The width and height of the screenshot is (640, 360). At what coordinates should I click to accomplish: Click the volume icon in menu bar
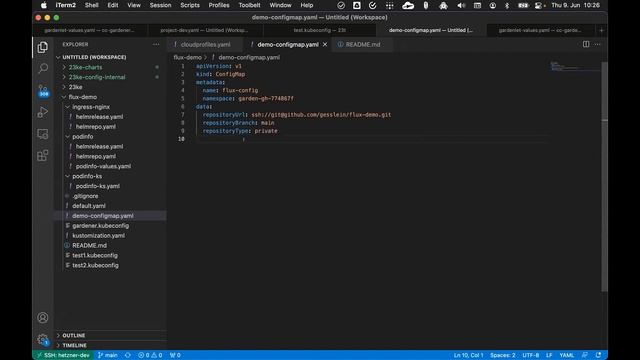(461, 5)
